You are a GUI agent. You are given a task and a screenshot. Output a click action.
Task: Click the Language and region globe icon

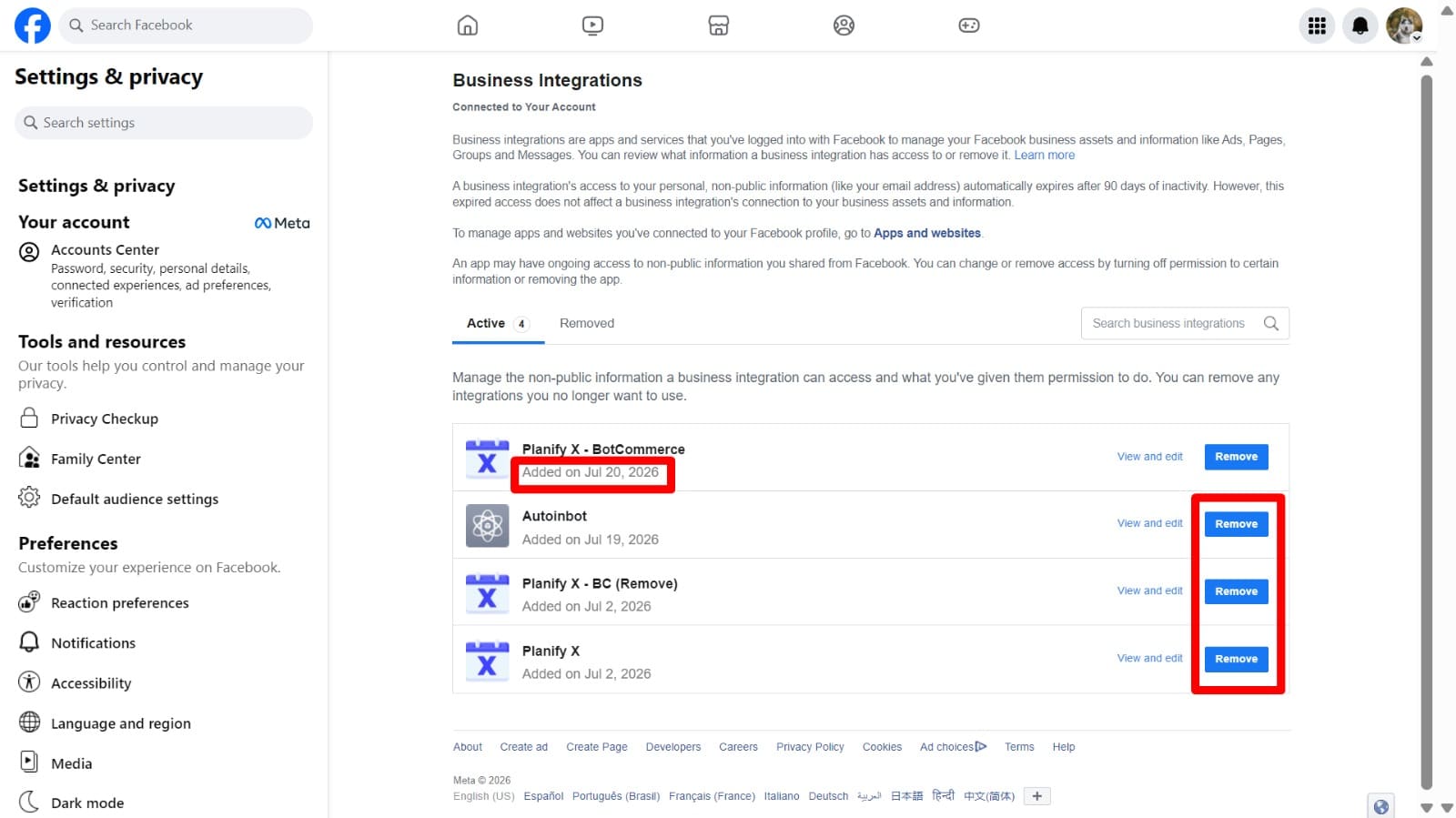[29, 722]
